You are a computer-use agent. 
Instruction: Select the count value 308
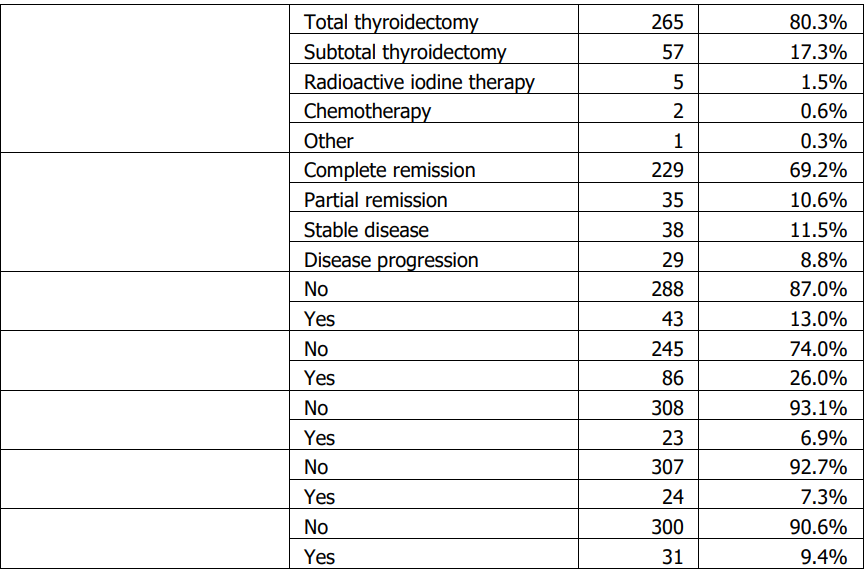666,408
